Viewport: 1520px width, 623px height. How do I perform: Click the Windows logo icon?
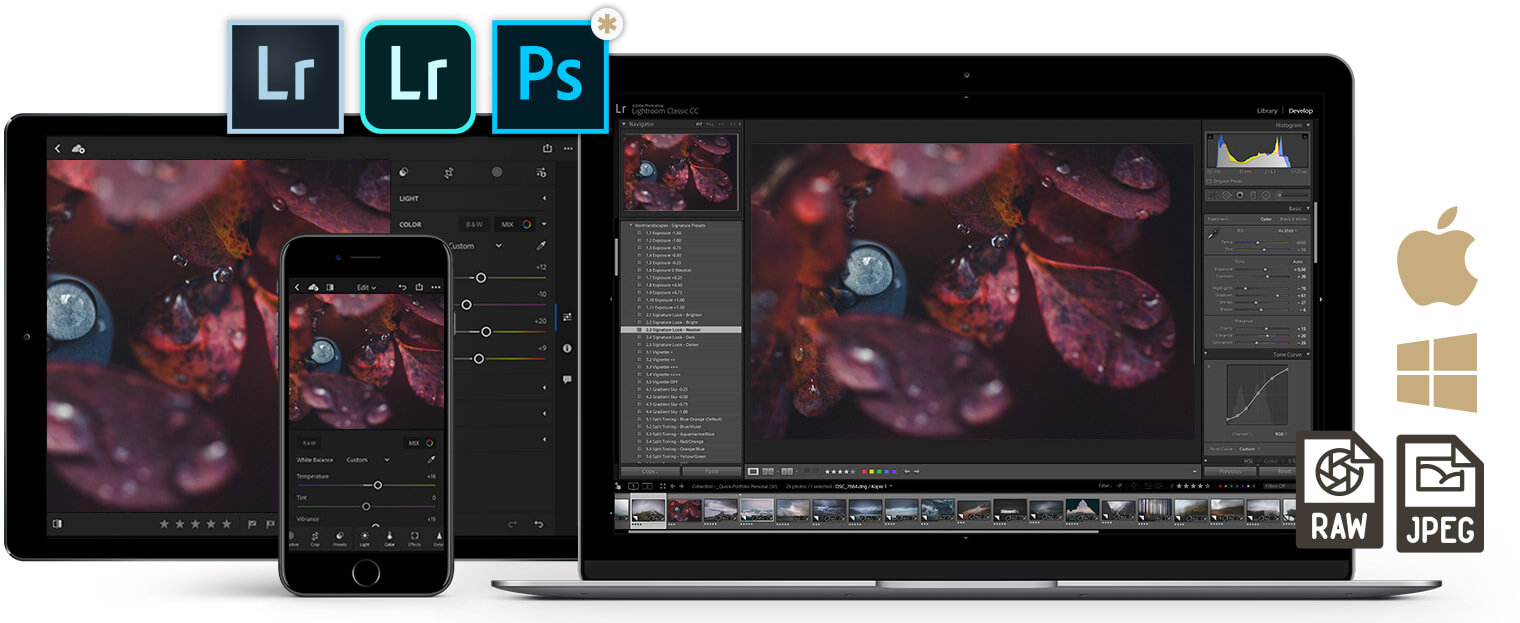tap(1437, 373)
